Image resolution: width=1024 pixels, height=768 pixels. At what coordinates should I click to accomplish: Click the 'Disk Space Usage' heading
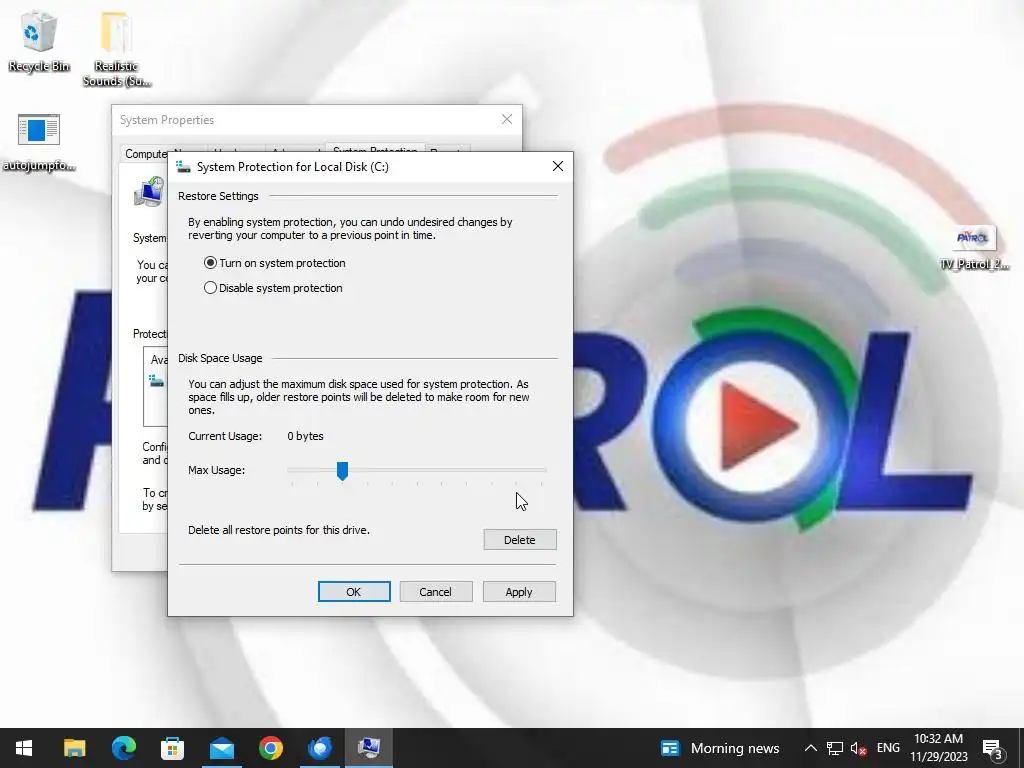[x=220, y=359]
